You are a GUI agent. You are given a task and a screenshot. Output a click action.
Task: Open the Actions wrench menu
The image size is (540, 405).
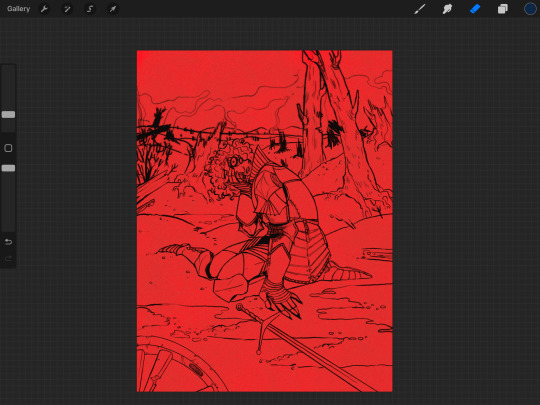(x=44, y=9)
